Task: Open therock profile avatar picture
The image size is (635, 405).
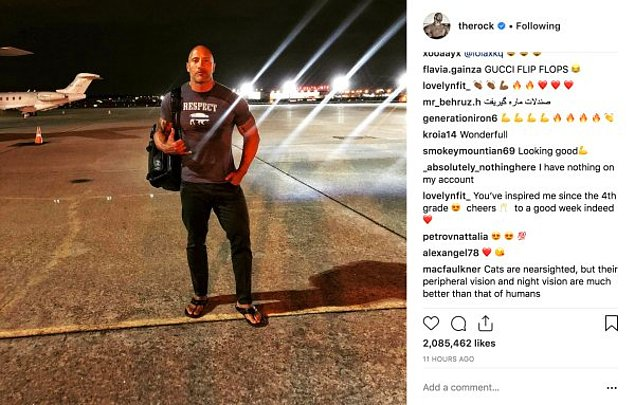Action: 437,26
